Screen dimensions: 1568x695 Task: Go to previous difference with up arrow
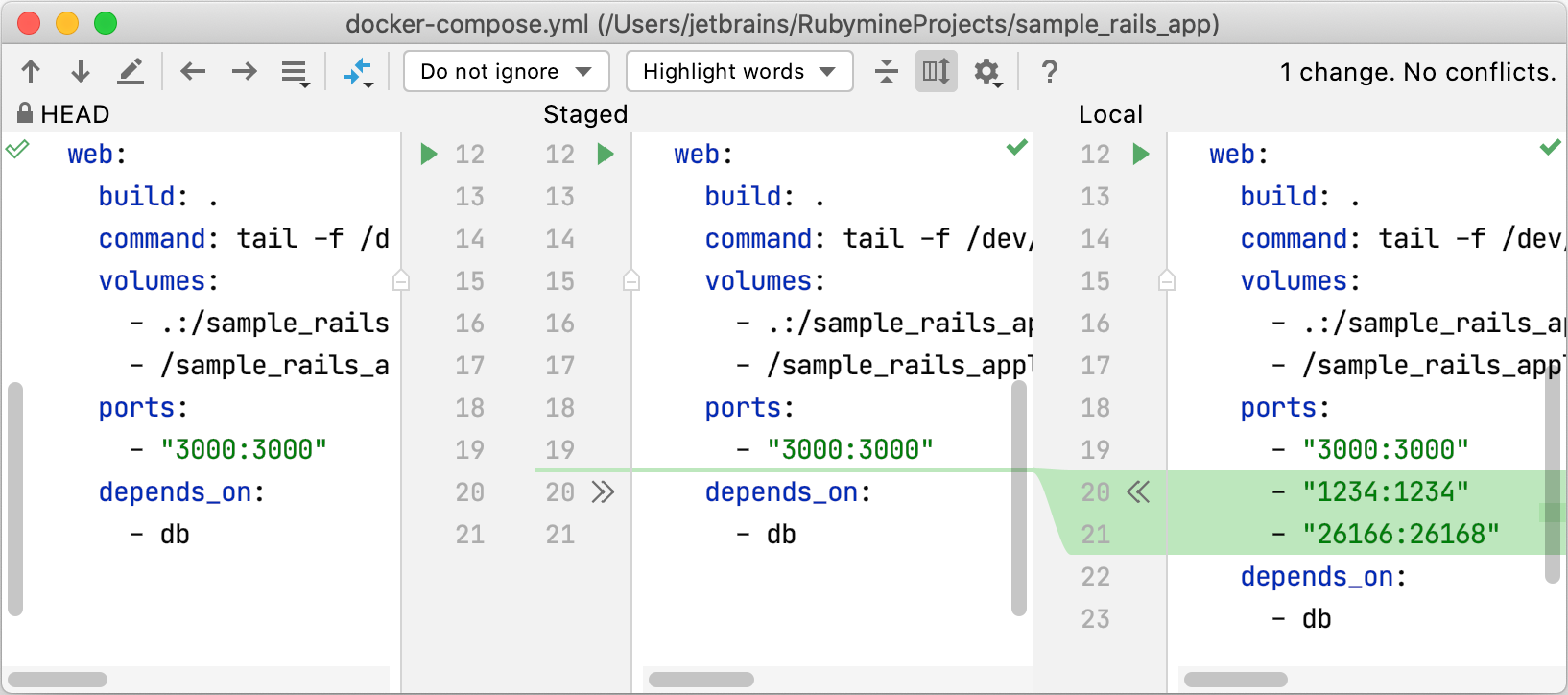[31, 71]
